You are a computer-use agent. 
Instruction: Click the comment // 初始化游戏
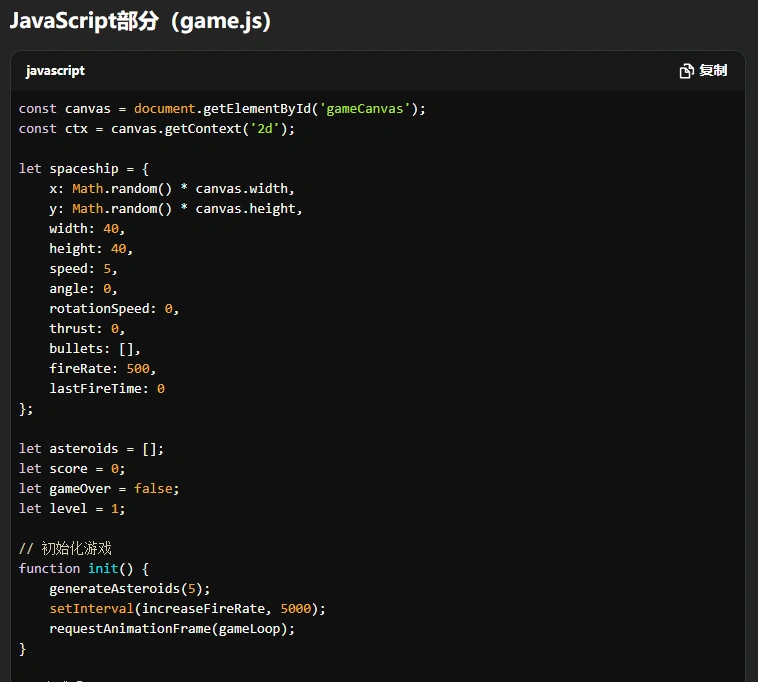(x=65, y=549)
